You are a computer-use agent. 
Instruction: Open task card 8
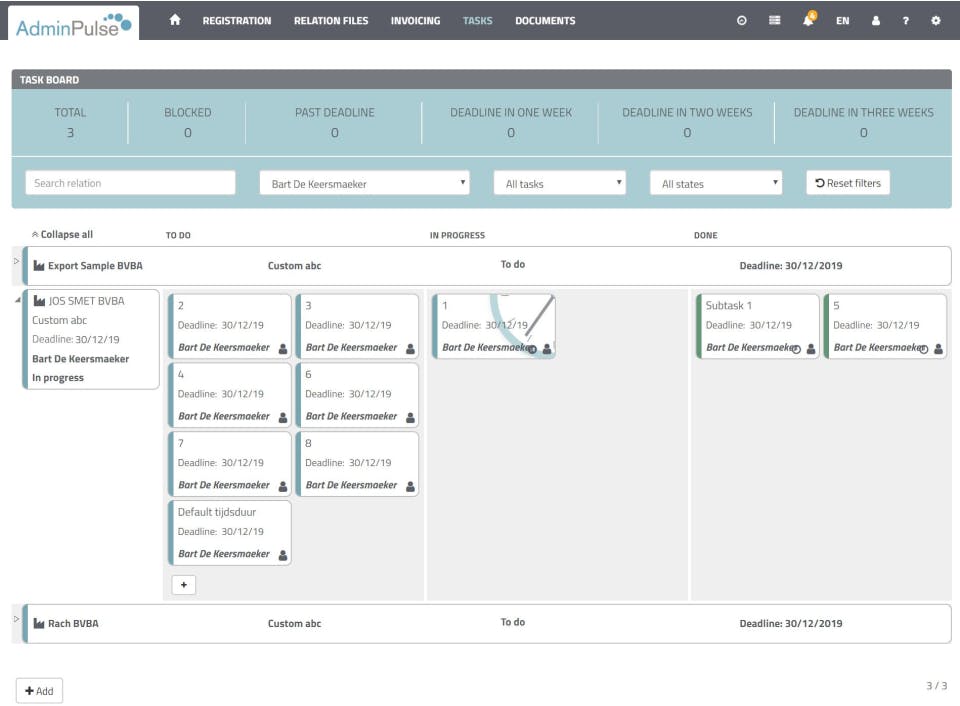tap(357, 464)
